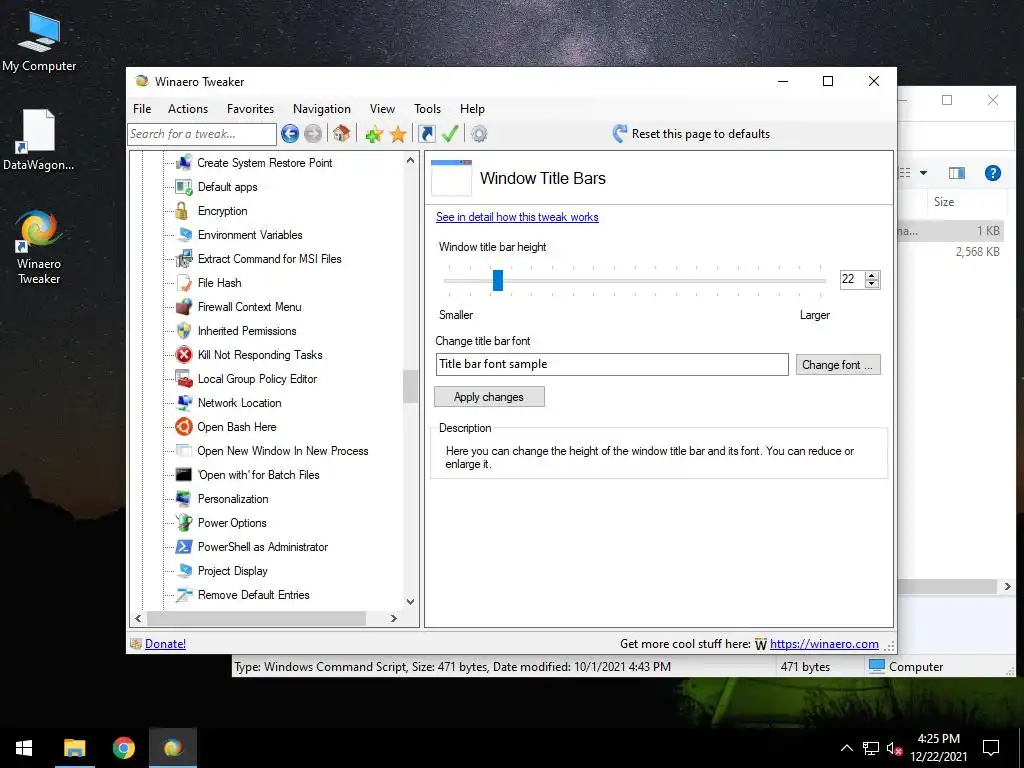Click the Project Display icon
This screenshot has height=768, width=1024.
184,571
